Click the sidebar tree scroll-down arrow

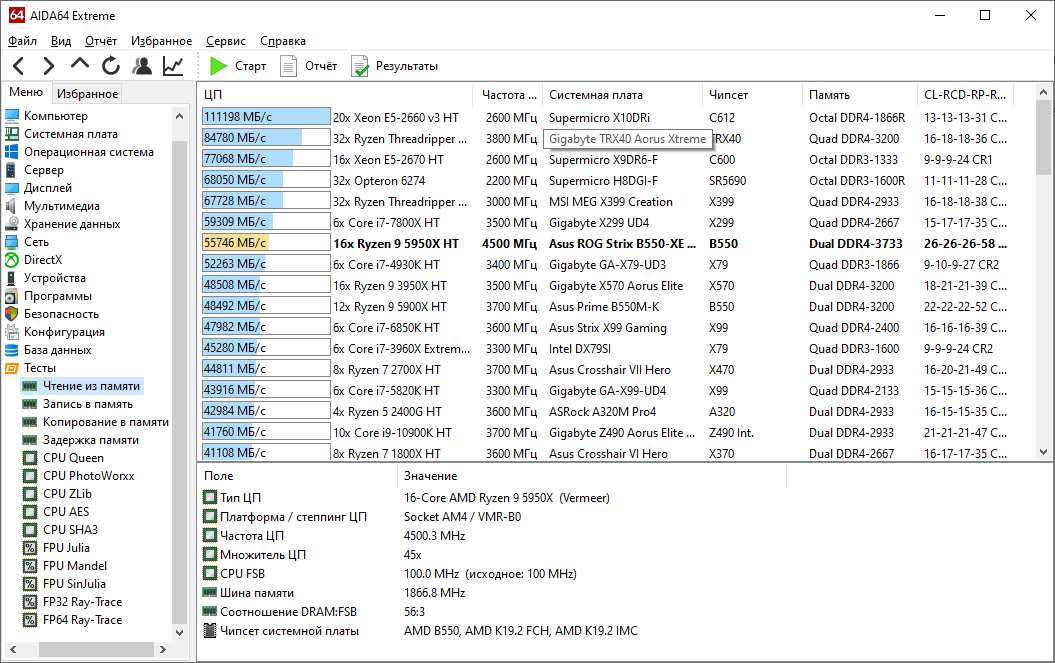coord(179,632)
